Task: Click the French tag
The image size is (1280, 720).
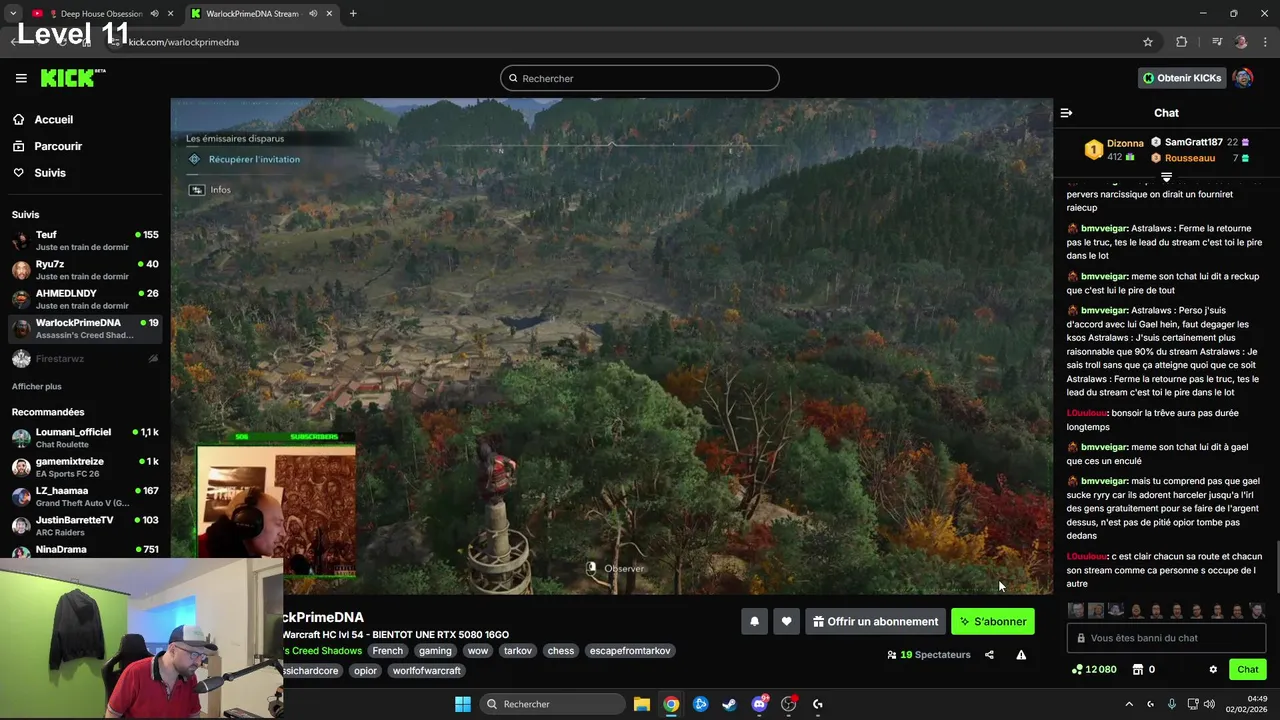Action: pyautogui.click(x=388, y=651)
